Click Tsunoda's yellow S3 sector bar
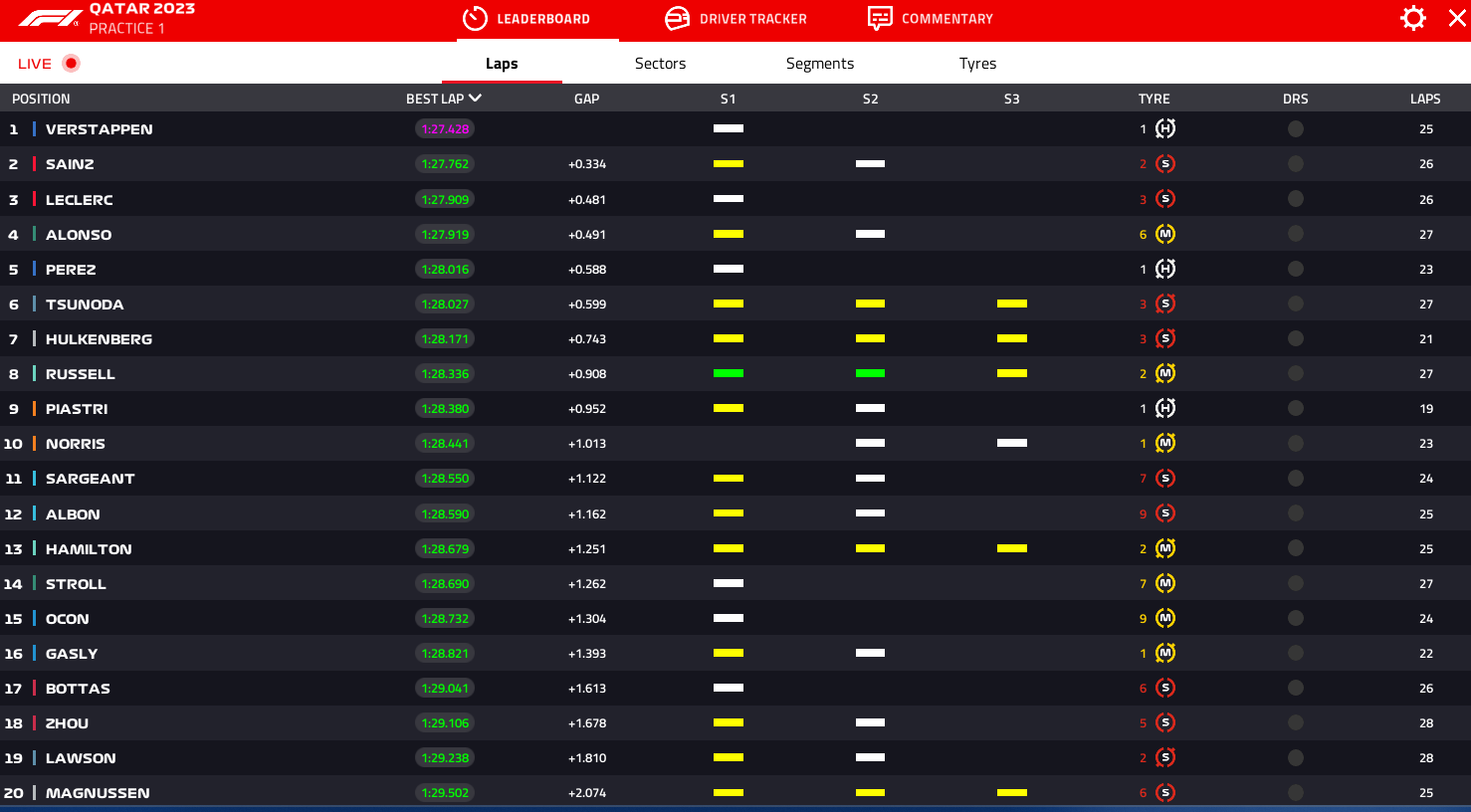Viewport: 1471px width, 812px height. (1012, 304)
